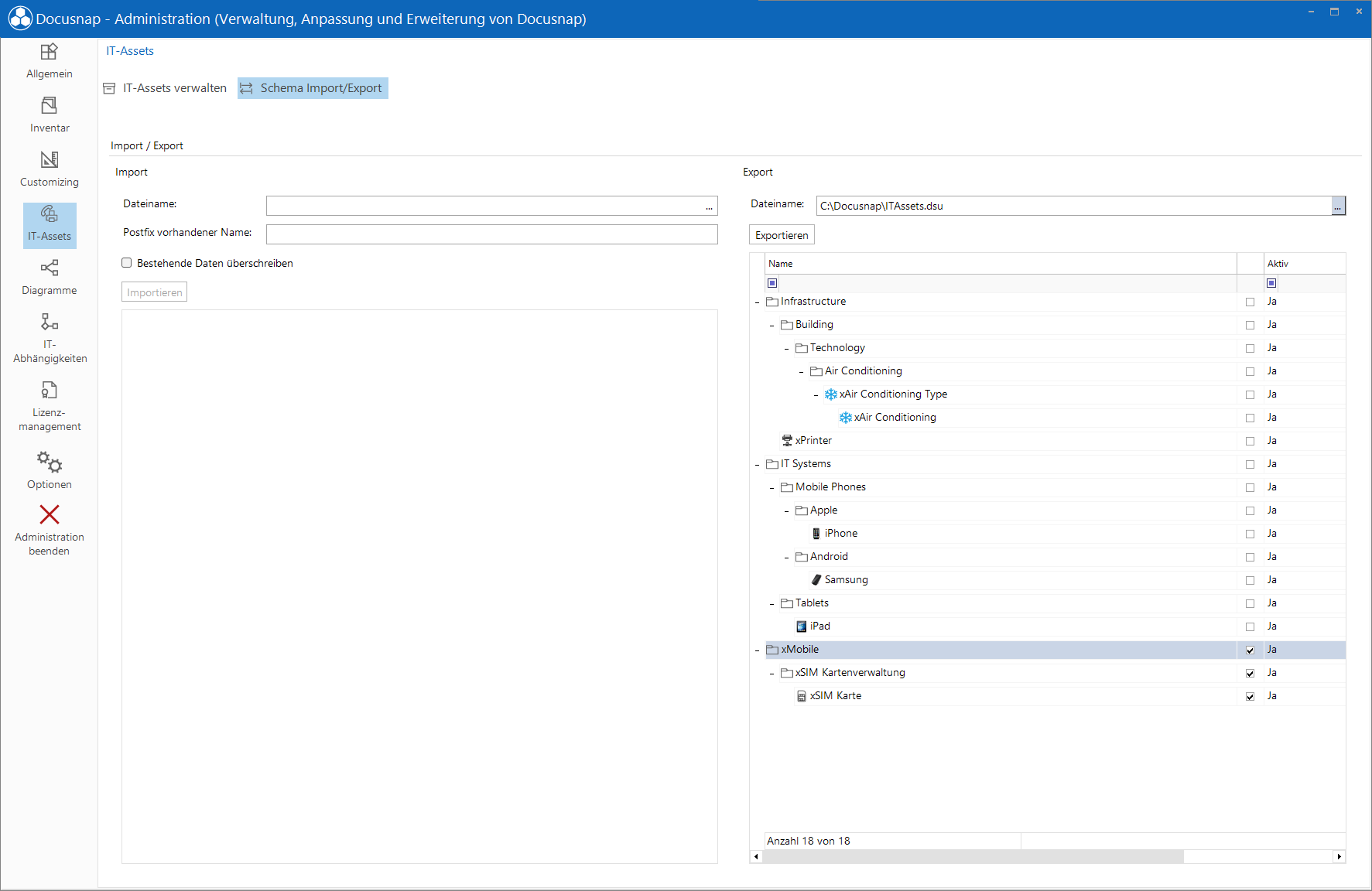Open the Lizenzmanagement sidebar section
The height and width of the screenshot is (891, 1372).
pos(50,406)
